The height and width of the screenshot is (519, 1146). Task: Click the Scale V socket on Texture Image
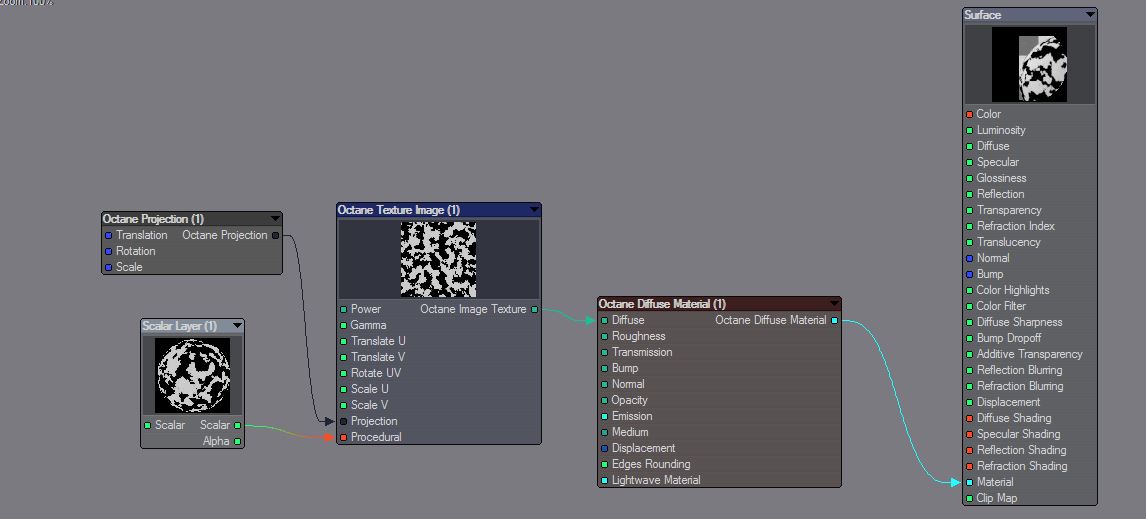[x=343, y=405]
